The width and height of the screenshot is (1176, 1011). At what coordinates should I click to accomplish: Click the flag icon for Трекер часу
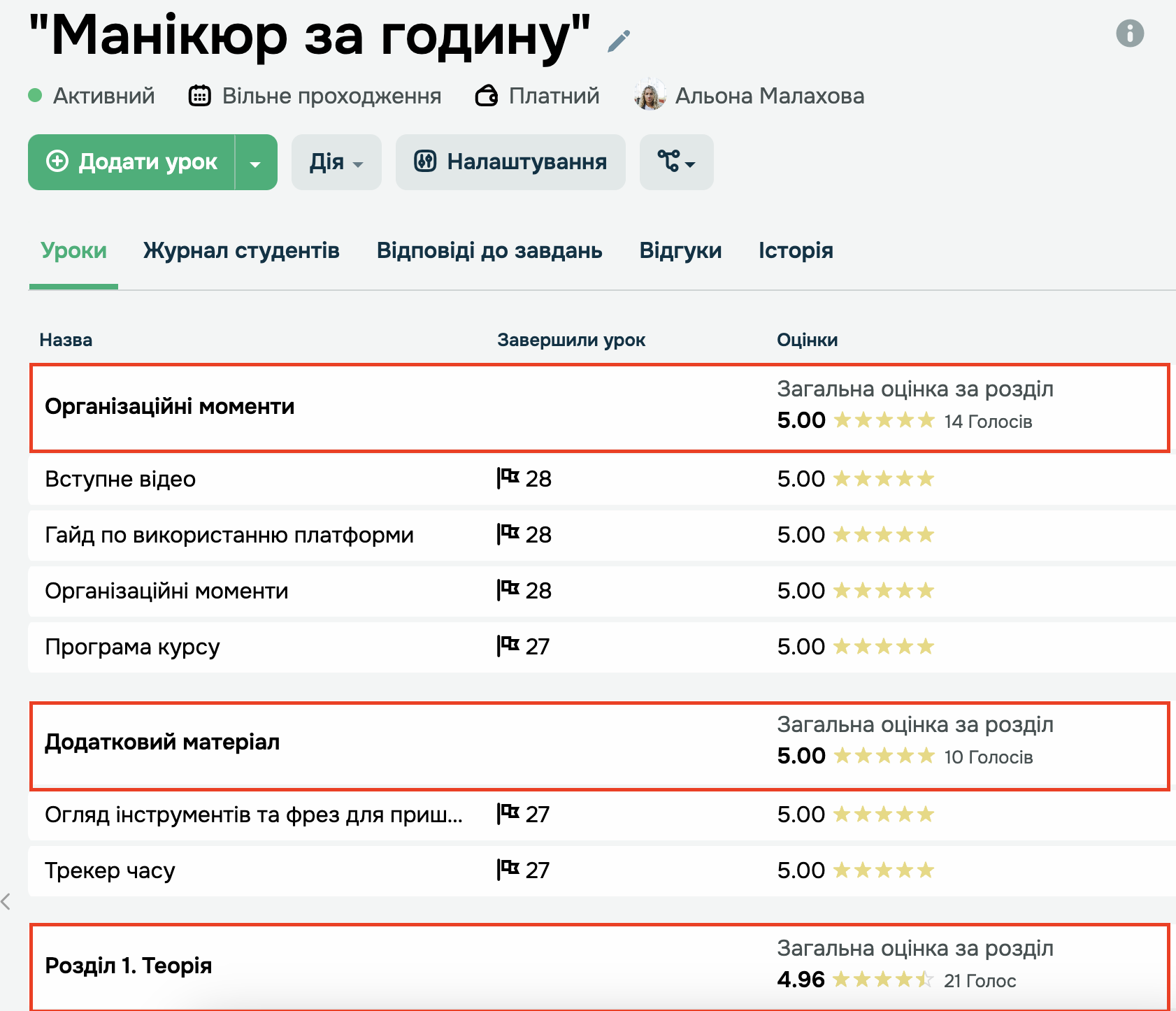pos(508,870)
